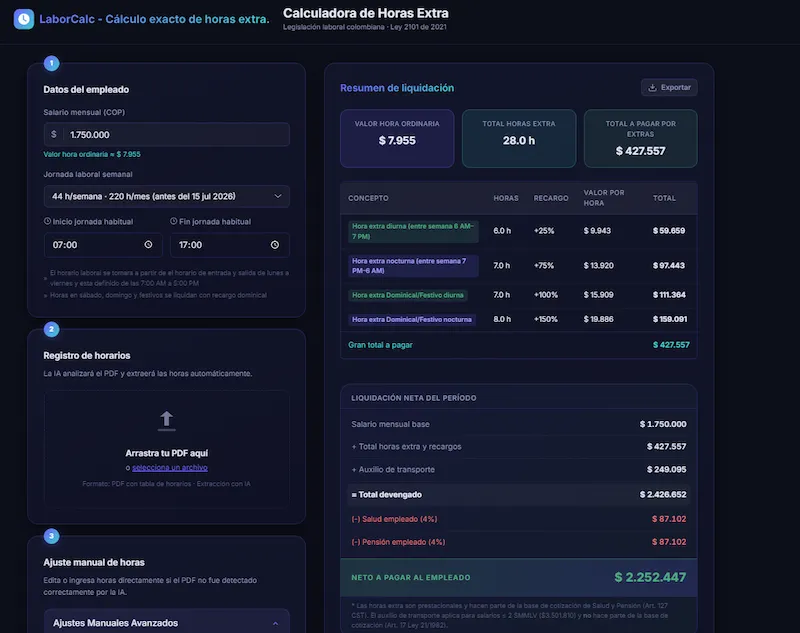Click the Total a pagar por extras card
The height and width of the screenshot is (633, 800).
tap(640, 138)
